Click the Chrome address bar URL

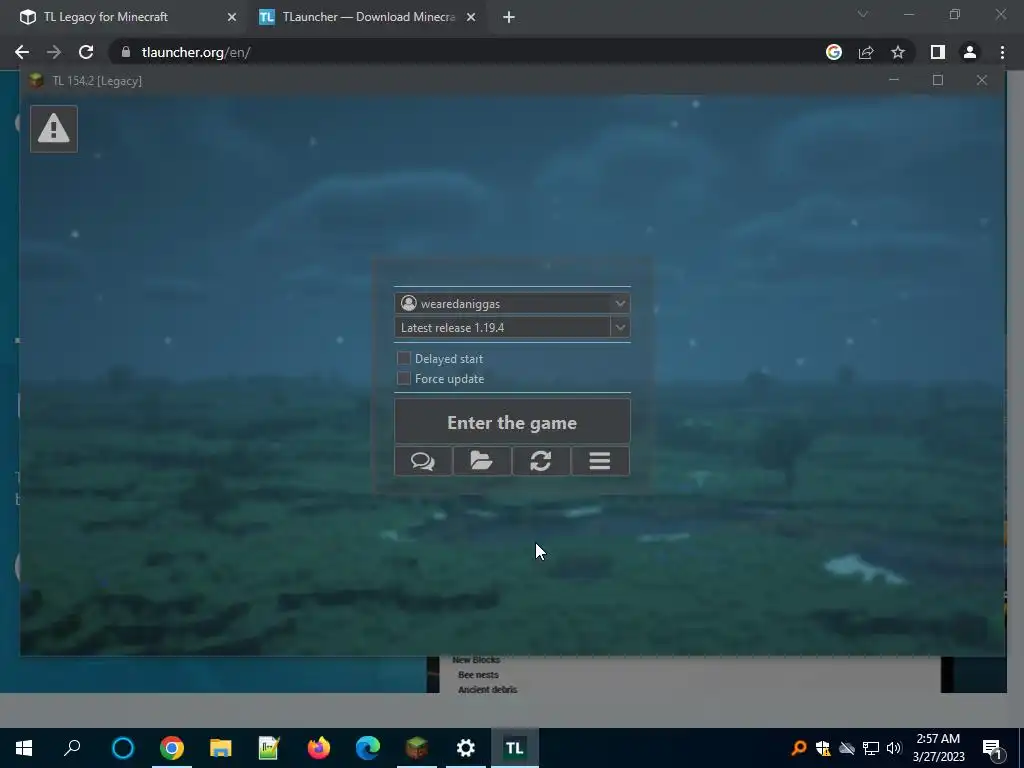(x=196, y=52)
